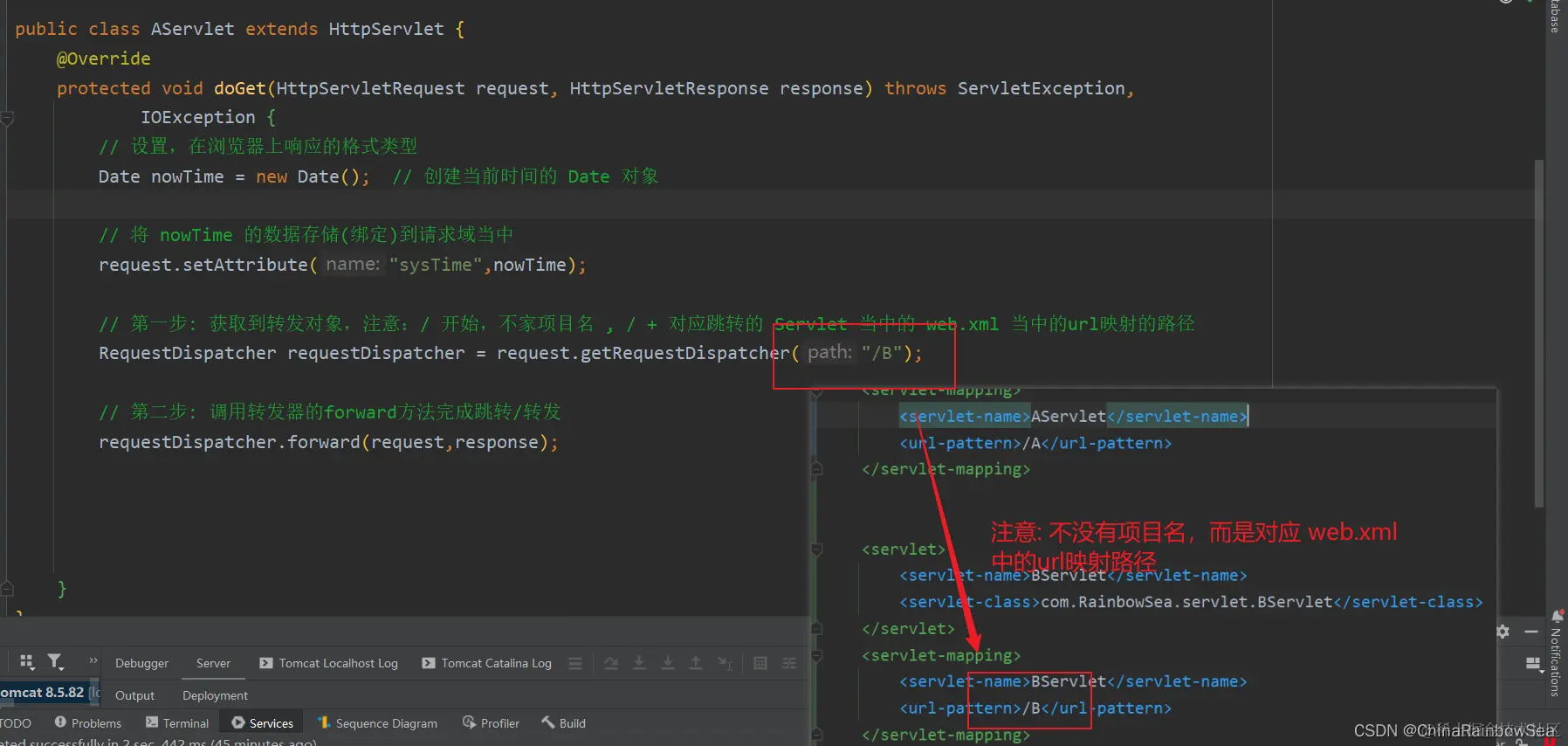This screenshot has height=746, width=1568.
Task: Click the Step Into debugger icon
Action: (639, 663)
